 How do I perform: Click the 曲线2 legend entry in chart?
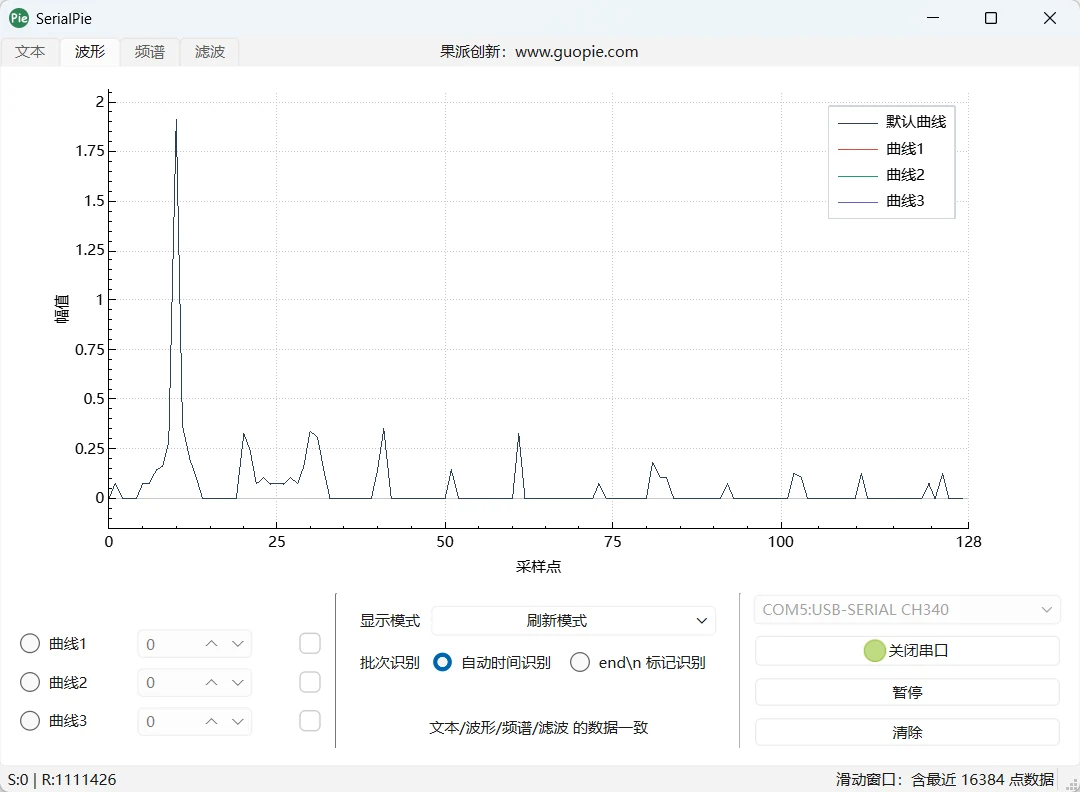click(881, 175)
